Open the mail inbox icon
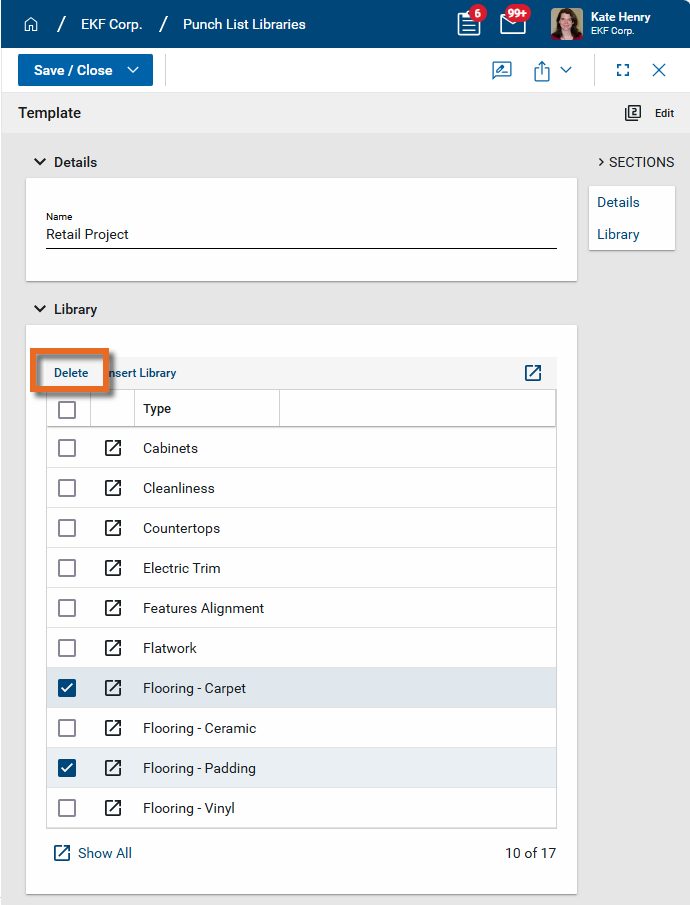This screenshot has height=905, width=690. (x=513, y=24)
